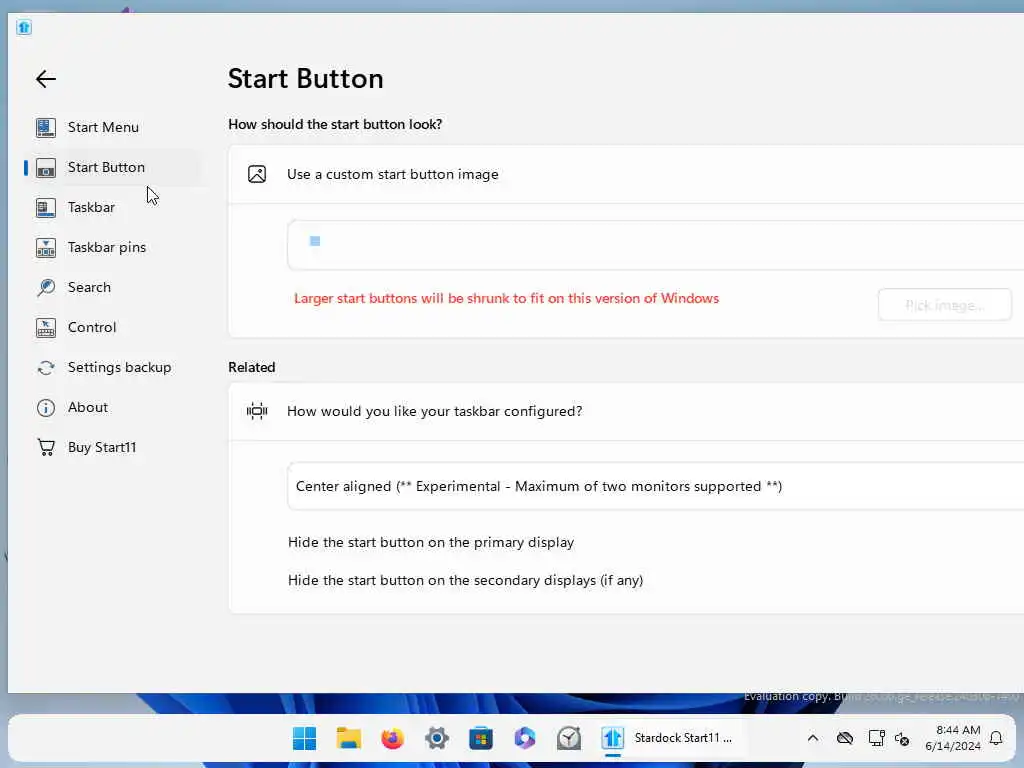This screenshot has height=768, width=1024.
Task: Go back using the left arrow
Action: pos(46,79)
